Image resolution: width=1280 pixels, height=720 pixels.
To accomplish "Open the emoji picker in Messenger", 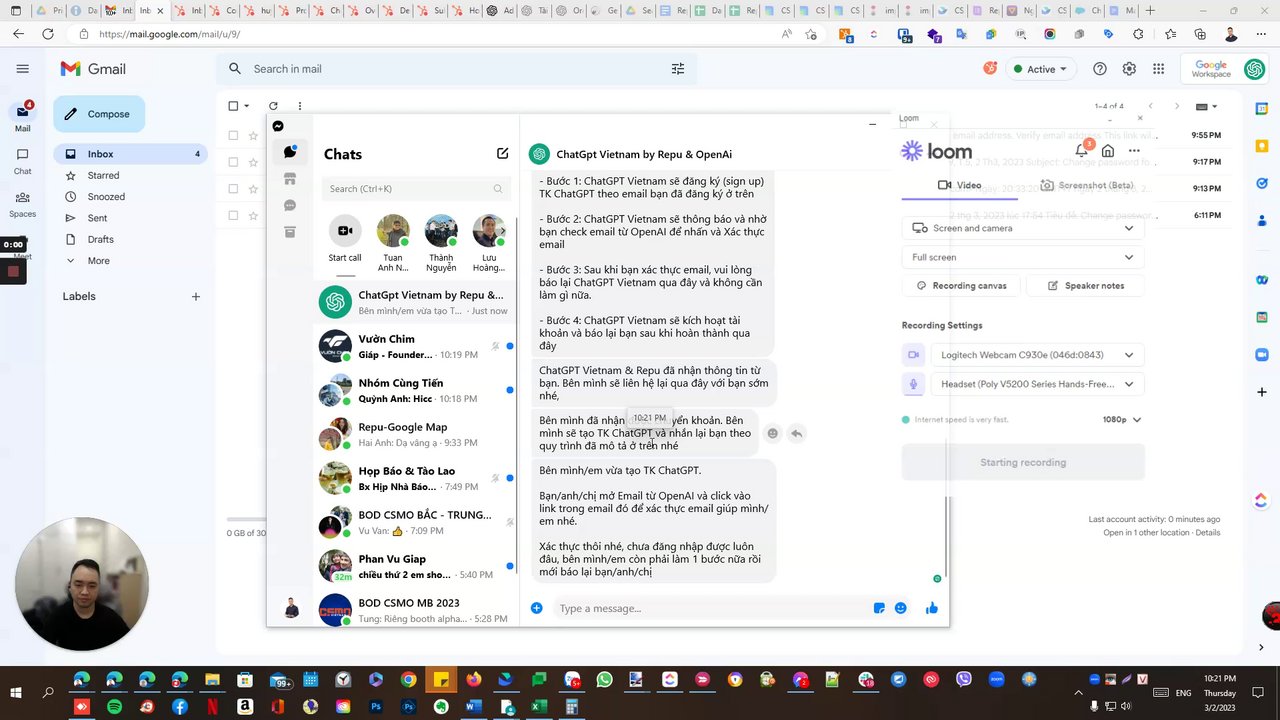I will pyautogui.click(x=901, y=608).
